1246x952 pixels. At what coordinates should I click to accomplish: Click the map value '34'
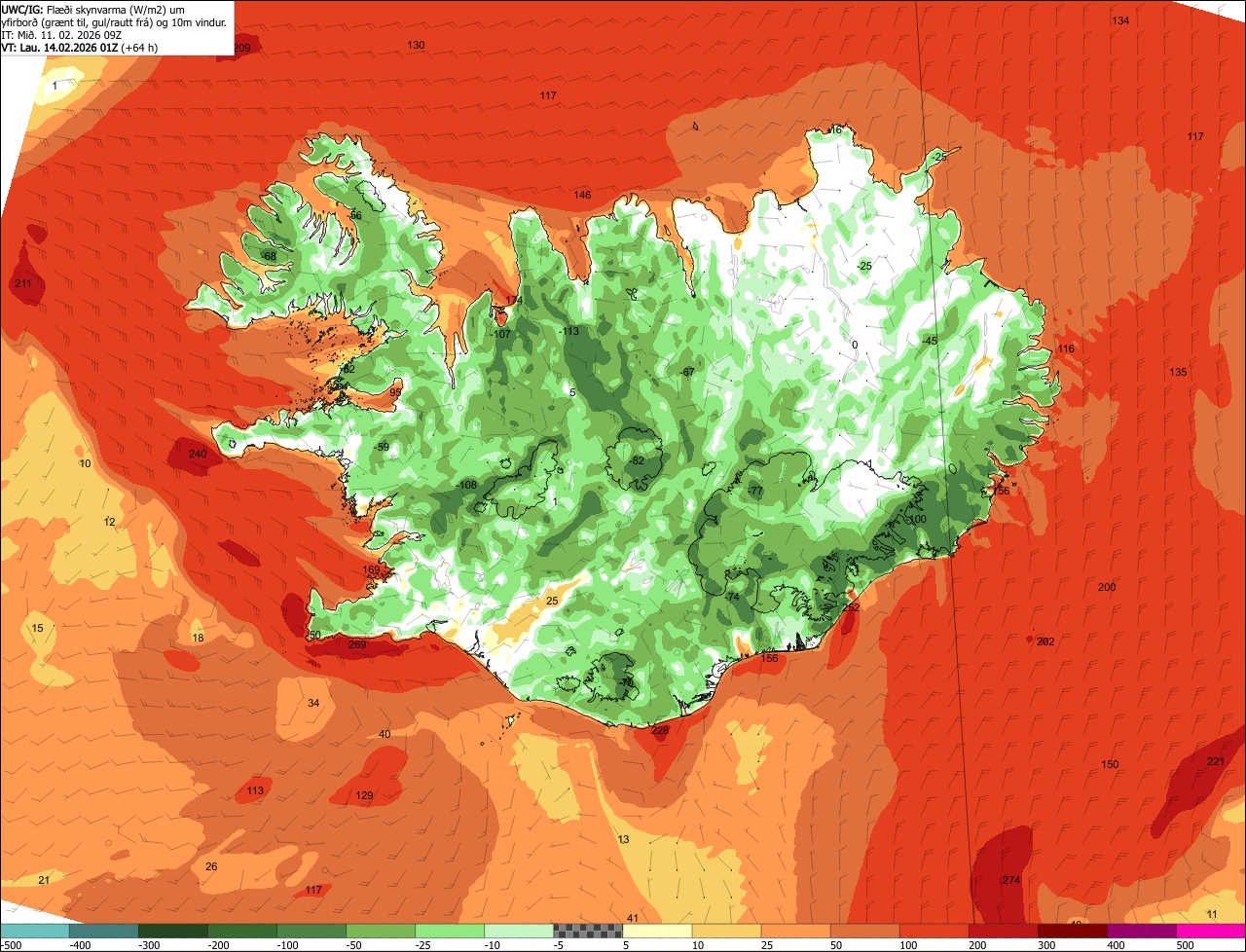pos(313,703)
